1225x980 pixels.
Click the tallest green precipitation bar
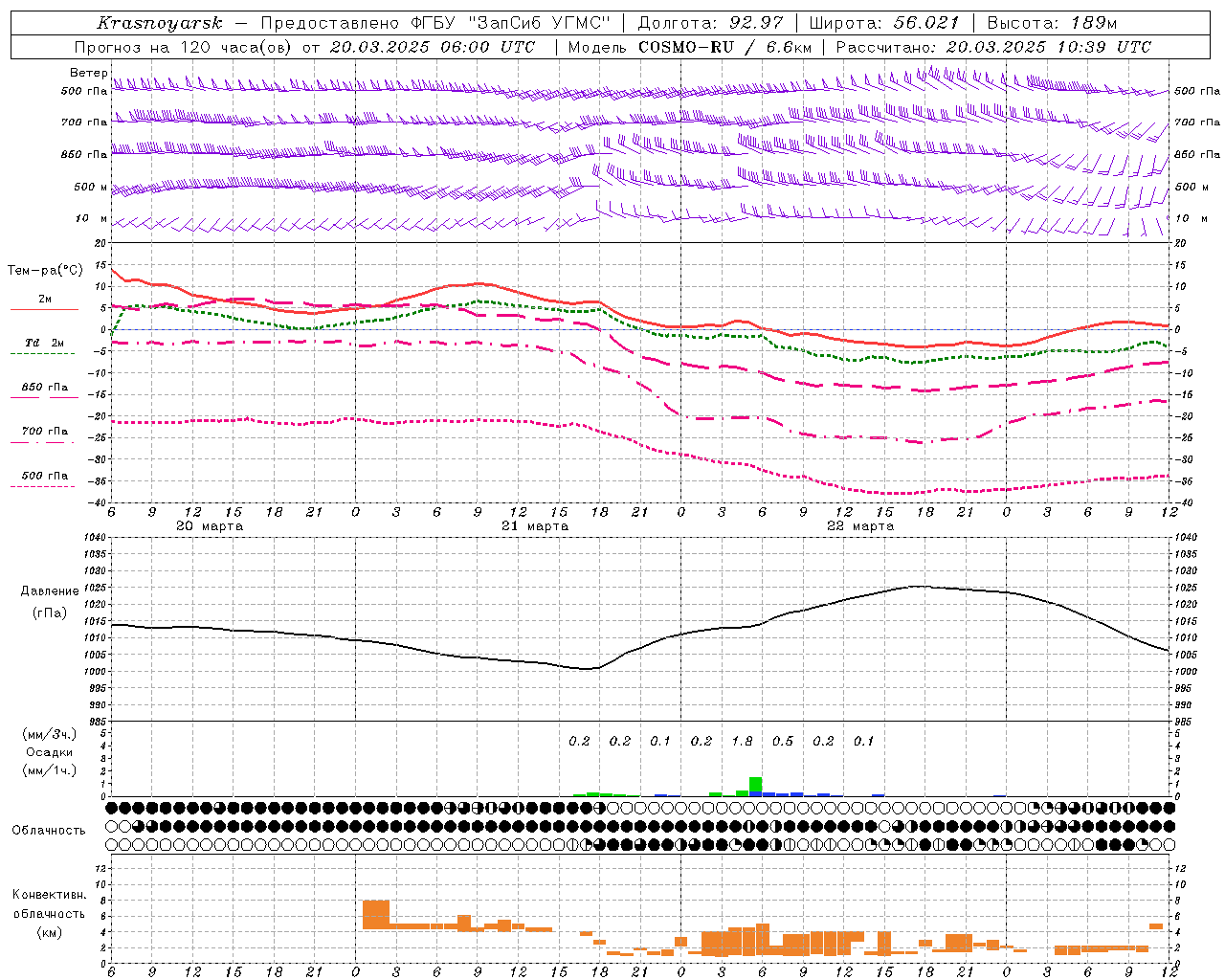(x=755, y=786)
